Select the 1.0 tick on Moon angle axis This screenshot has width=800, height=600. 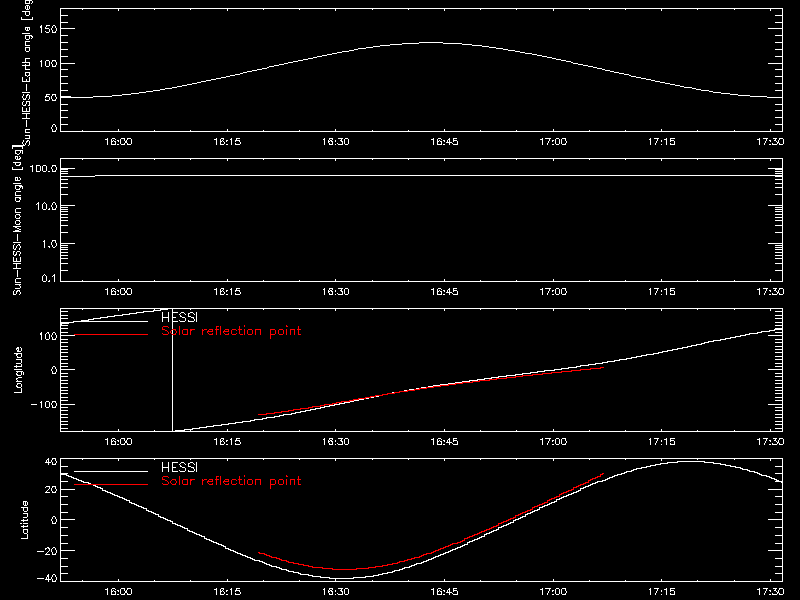(x=49, y=244)
